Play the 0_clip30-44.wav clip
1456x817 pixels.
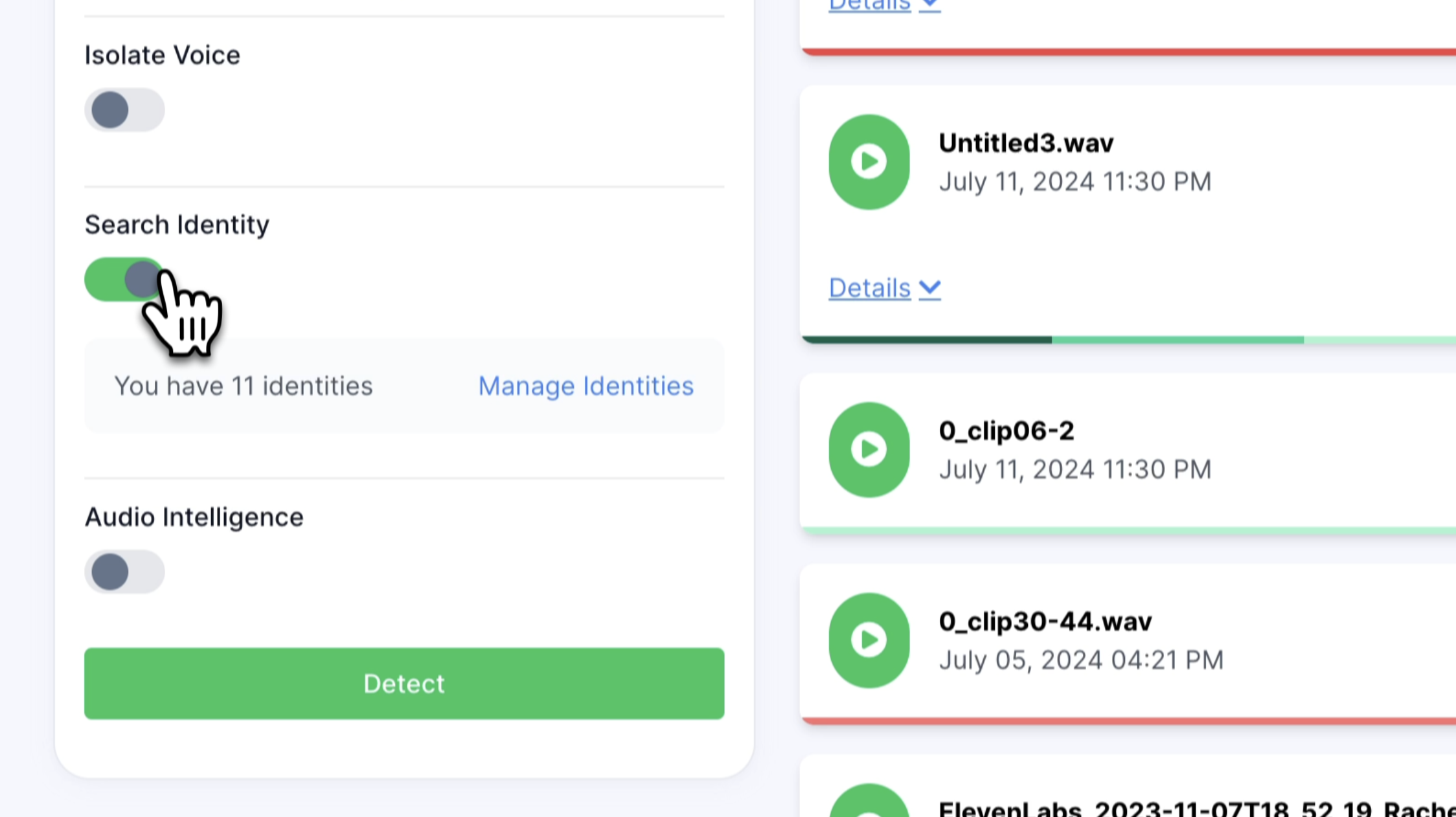(x=869, y=640)
